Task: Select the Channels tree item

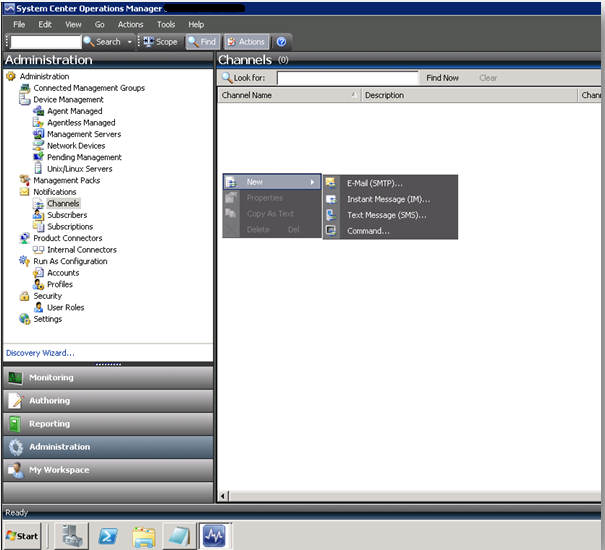Action: coord(63,203)
